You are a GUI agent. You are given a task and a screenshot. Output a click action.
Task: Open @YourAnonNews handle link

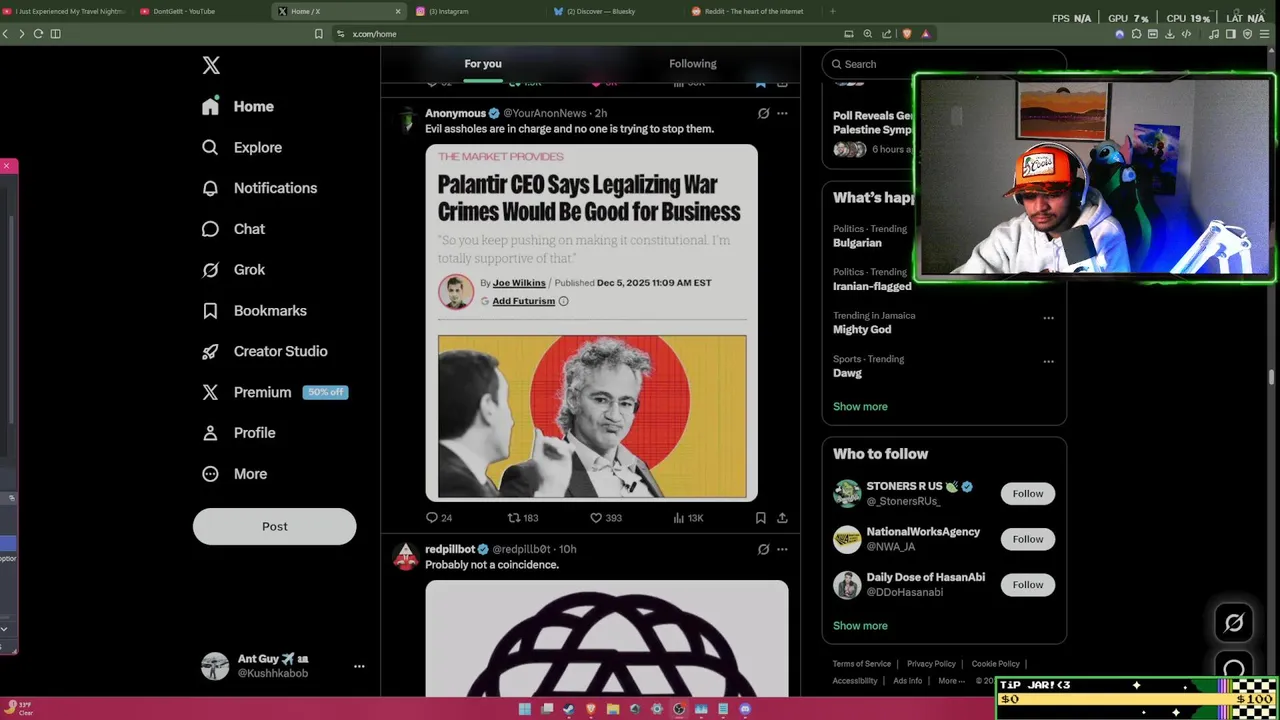(x=544, y=113)
